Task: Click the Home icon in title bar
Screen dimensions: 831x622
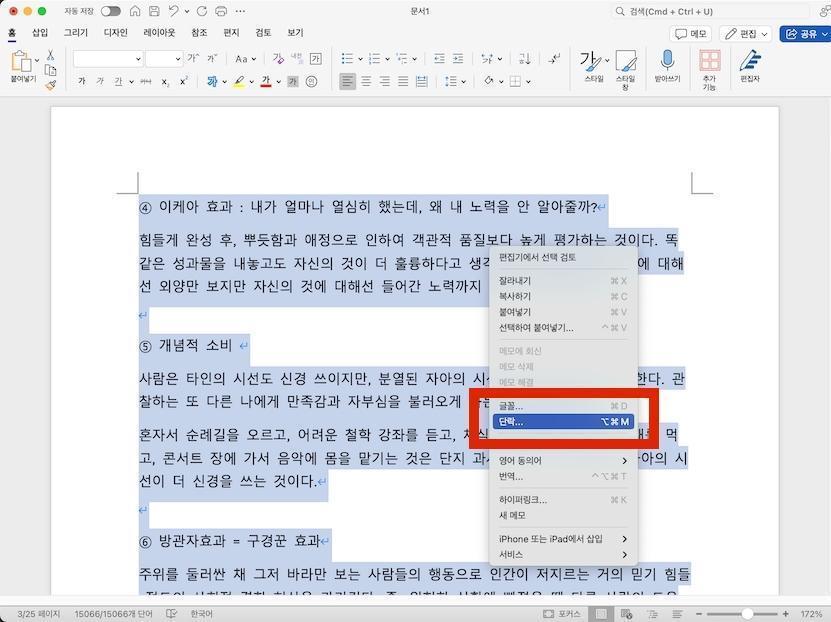Action: (x=135, y=11)
